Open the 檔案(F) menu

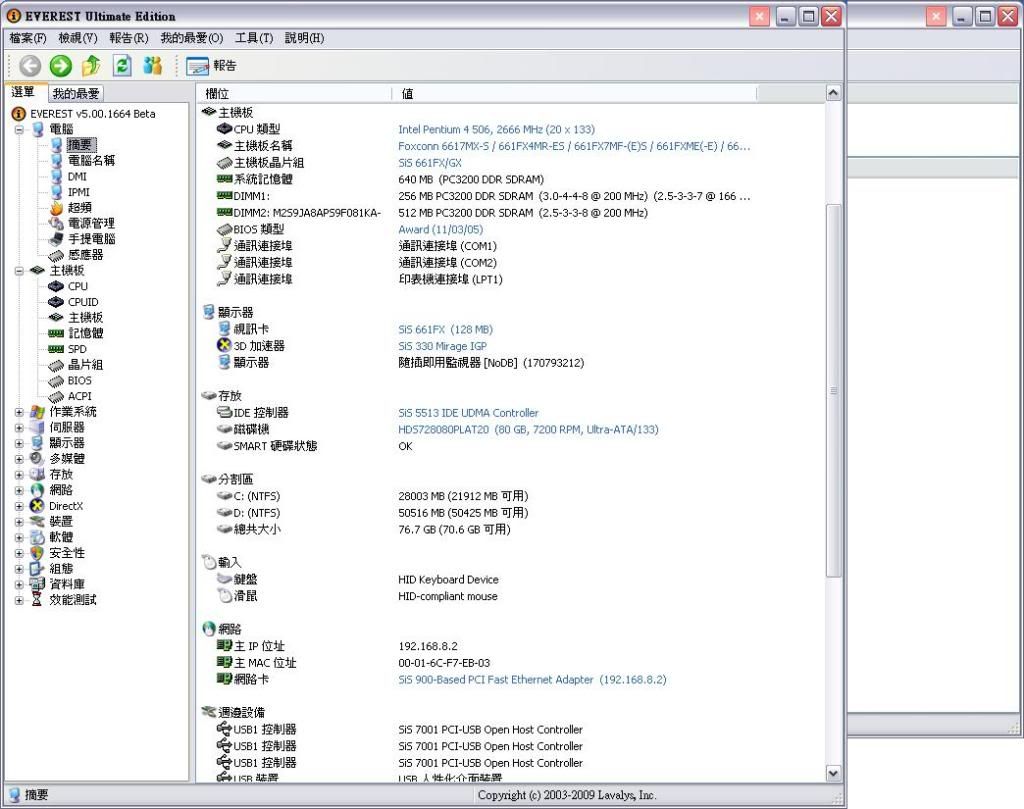[28, 38]
